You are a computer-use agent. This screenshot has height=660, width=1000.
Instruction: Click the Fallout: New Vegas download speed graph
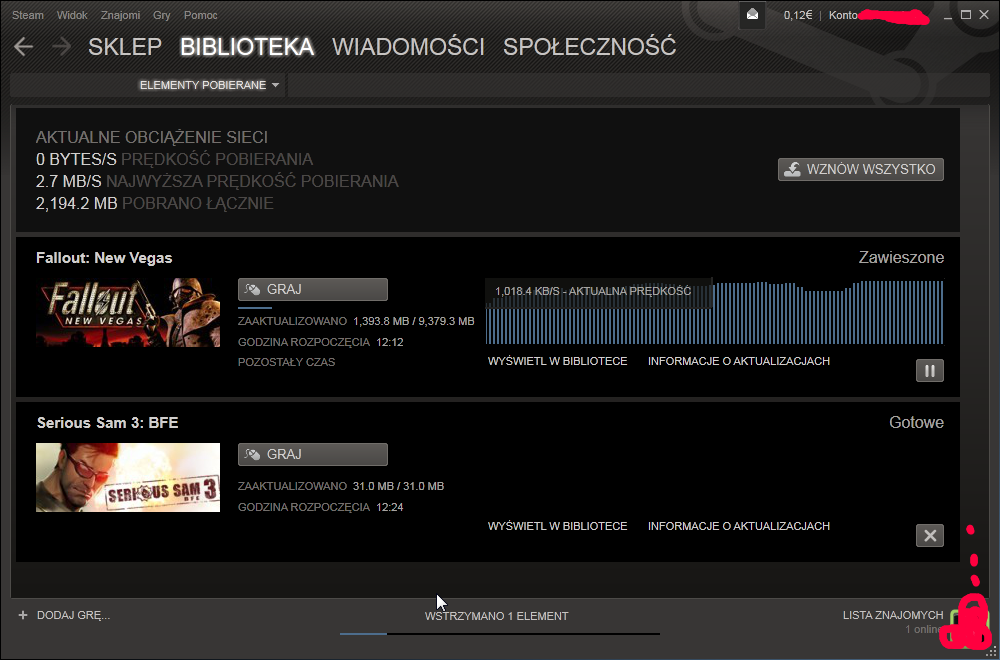pyautogui.click(x=714, y=312)
